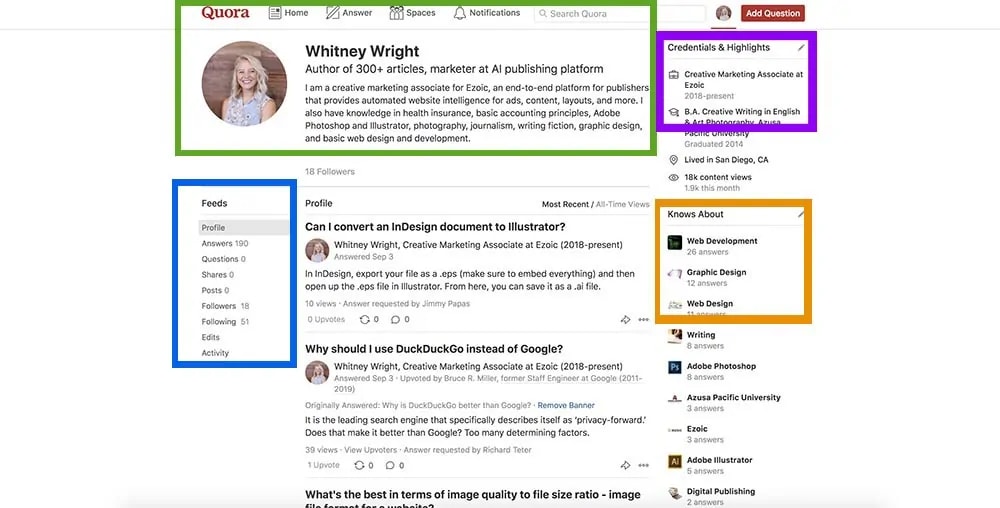Select Profile in the Feeds list
This screenshot has height=508, width=1000.
[244, 228]
